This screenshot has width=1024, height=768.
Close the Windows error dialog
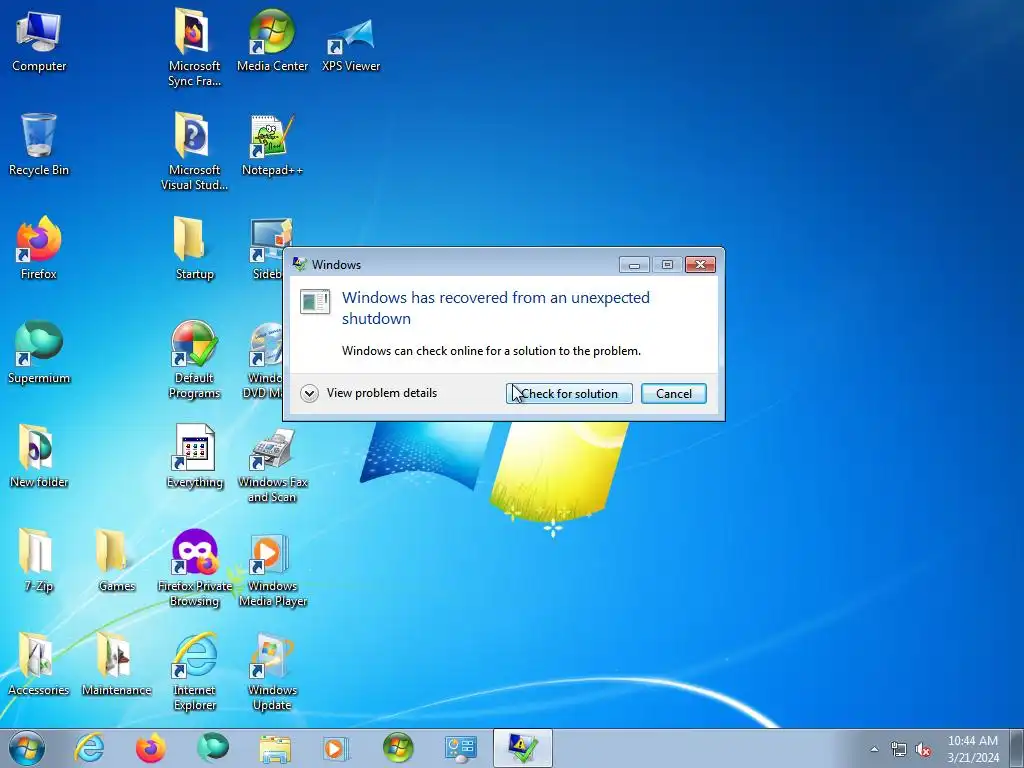click(x=700, y=264)
